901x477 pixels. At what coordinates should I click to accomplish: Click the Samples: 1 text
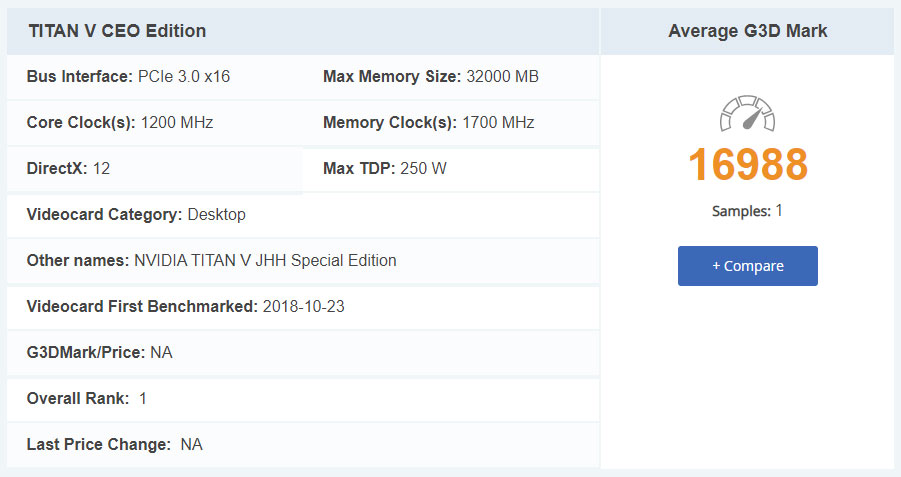click(747, 211)
